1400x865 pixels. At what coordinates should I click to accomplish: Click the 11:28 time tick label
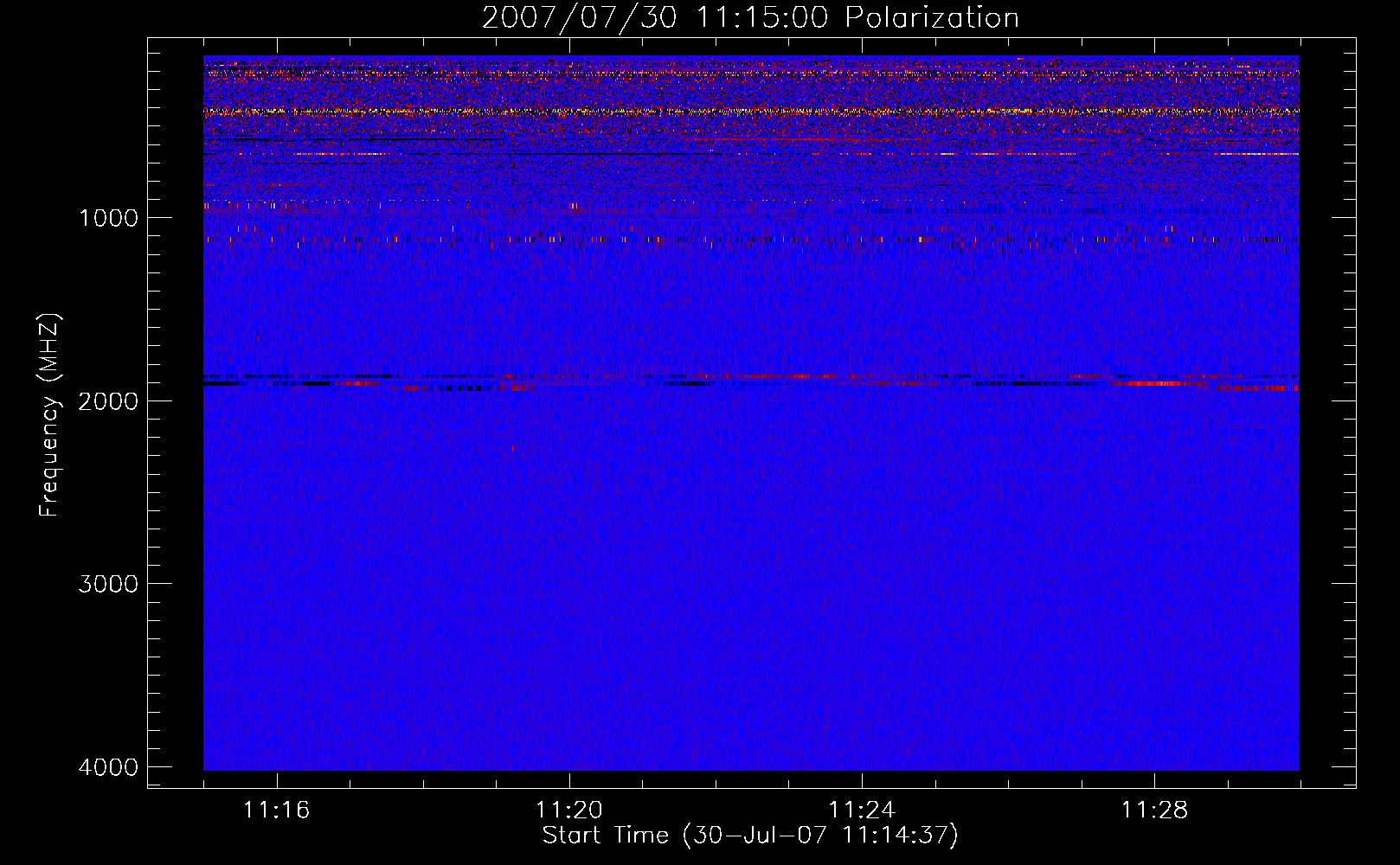(x=1154, y=811)
